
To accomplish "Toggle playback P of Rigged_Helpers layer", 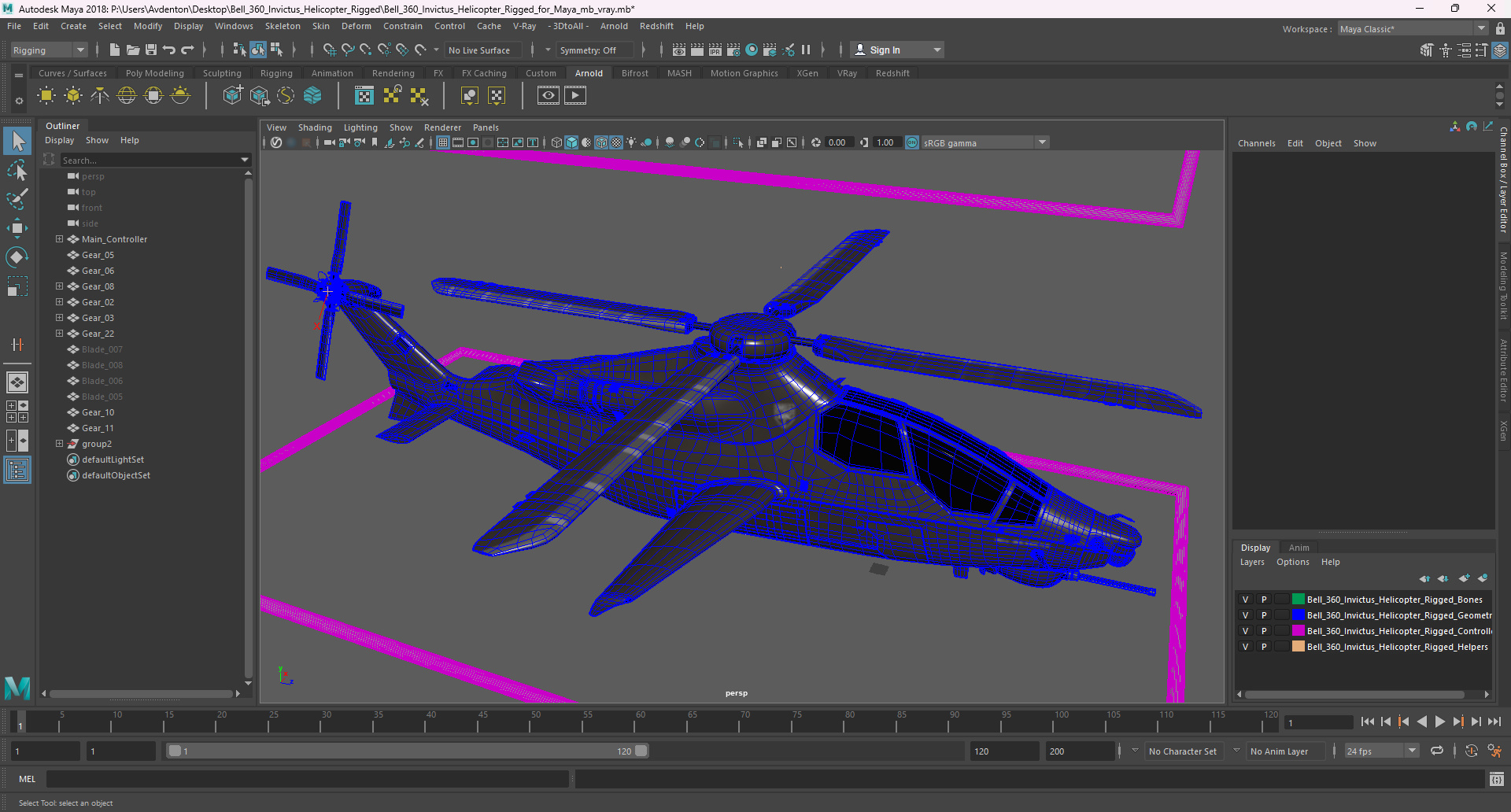I will tap(1264, 647).
